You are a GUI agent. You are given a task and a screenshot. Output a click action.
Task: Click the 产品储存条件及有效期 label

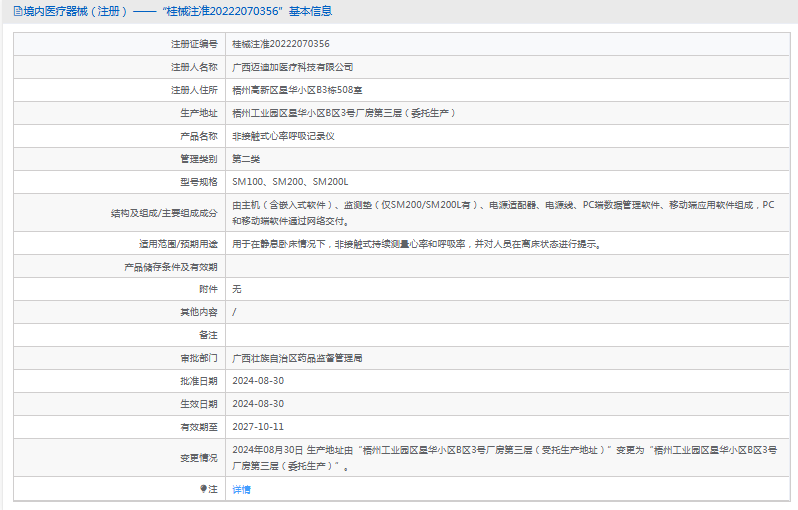[170, 267]
